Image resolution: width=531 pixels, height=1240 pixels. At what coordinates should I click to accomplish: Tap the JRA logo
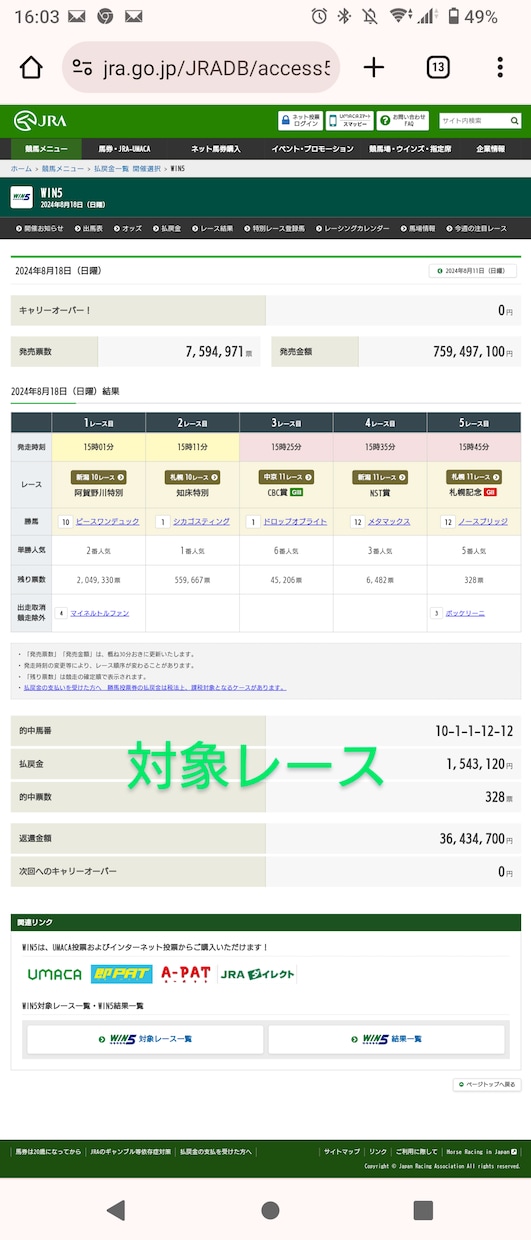coord(40,121)
